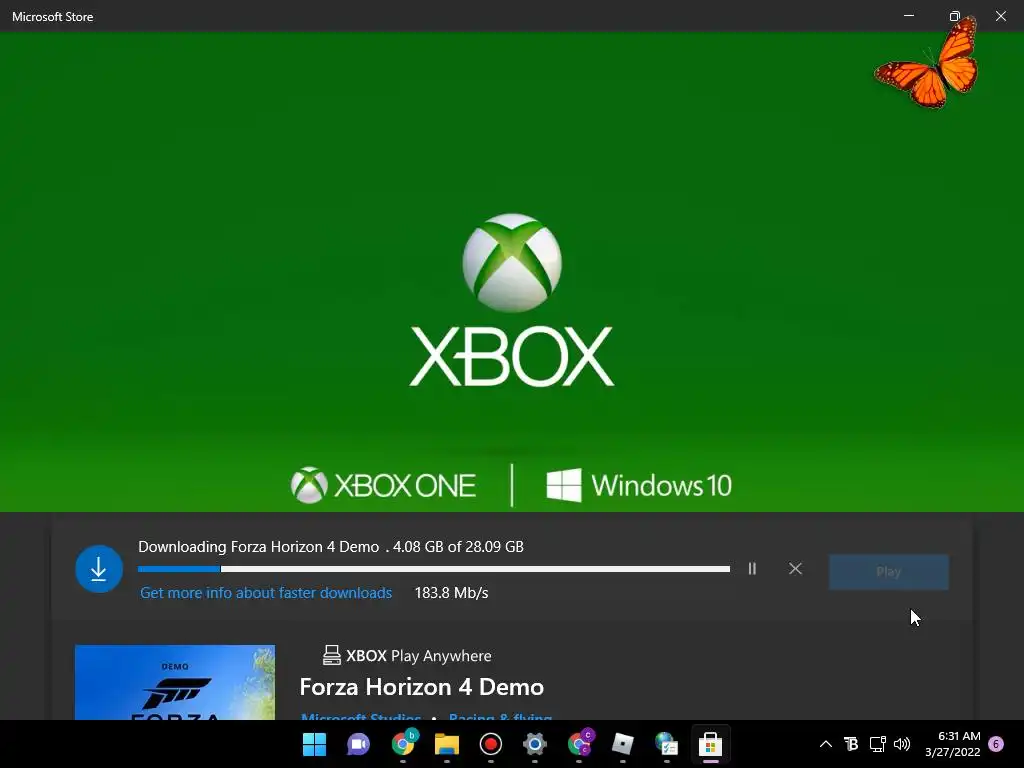This screenshot has height=768, width=1024.
Task: Open the red record-button app in taskbar
Action: pos(490,744)
